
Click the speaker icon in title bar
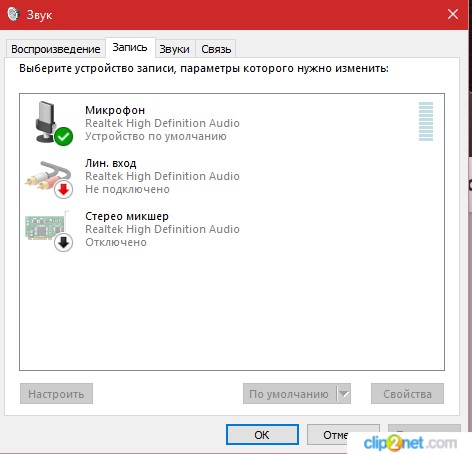click(x=14, y=14)
